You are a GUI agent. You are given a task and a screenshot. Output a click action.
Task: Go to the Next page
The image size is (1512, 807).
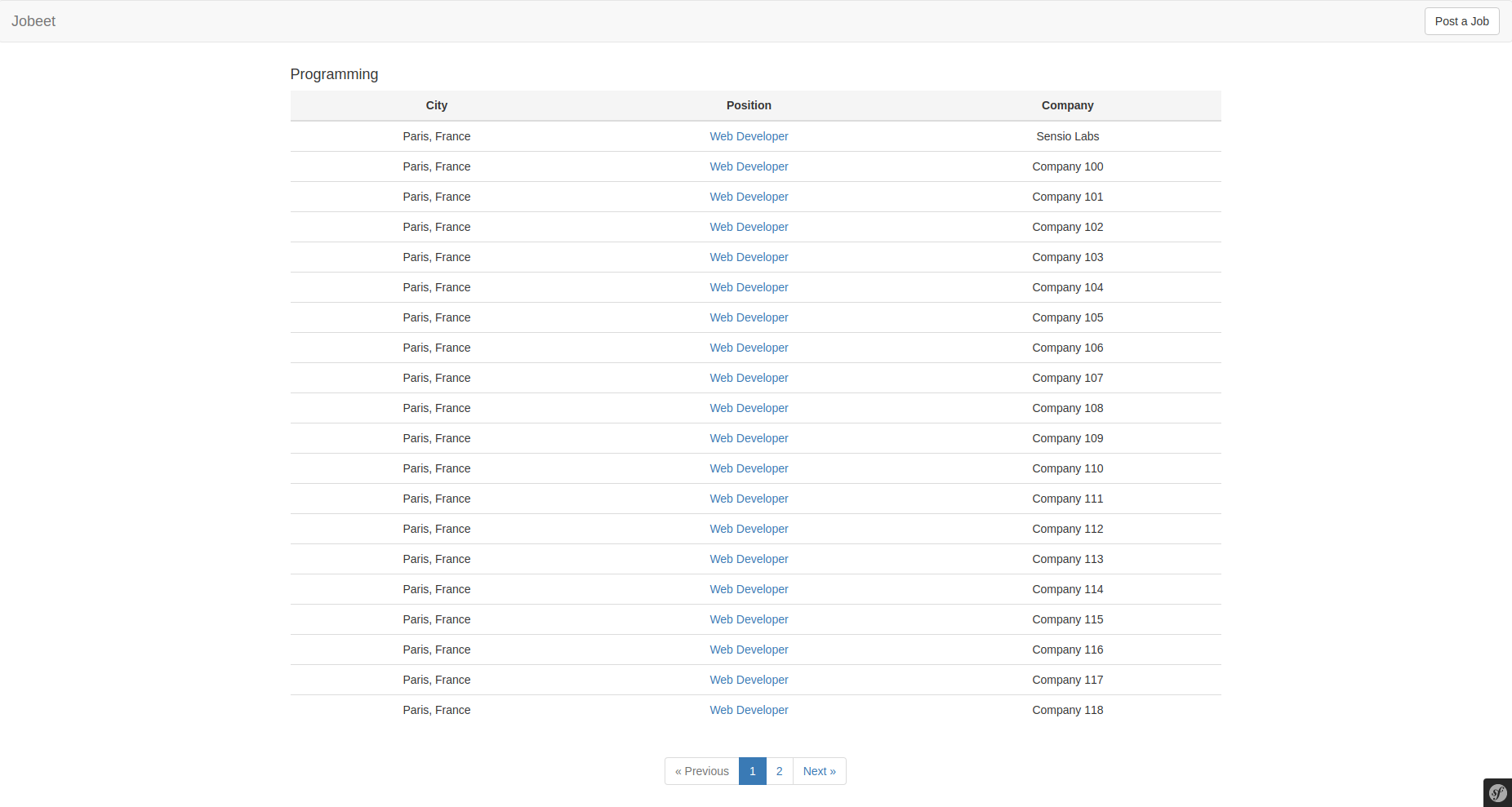click(820, 771)
